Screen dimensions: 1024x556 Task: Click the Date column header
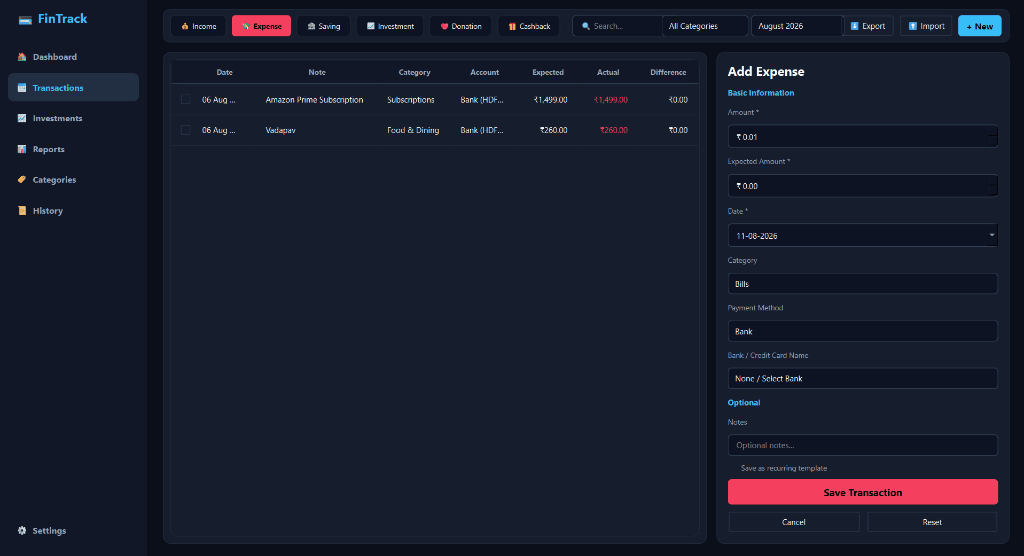[225, 73]
